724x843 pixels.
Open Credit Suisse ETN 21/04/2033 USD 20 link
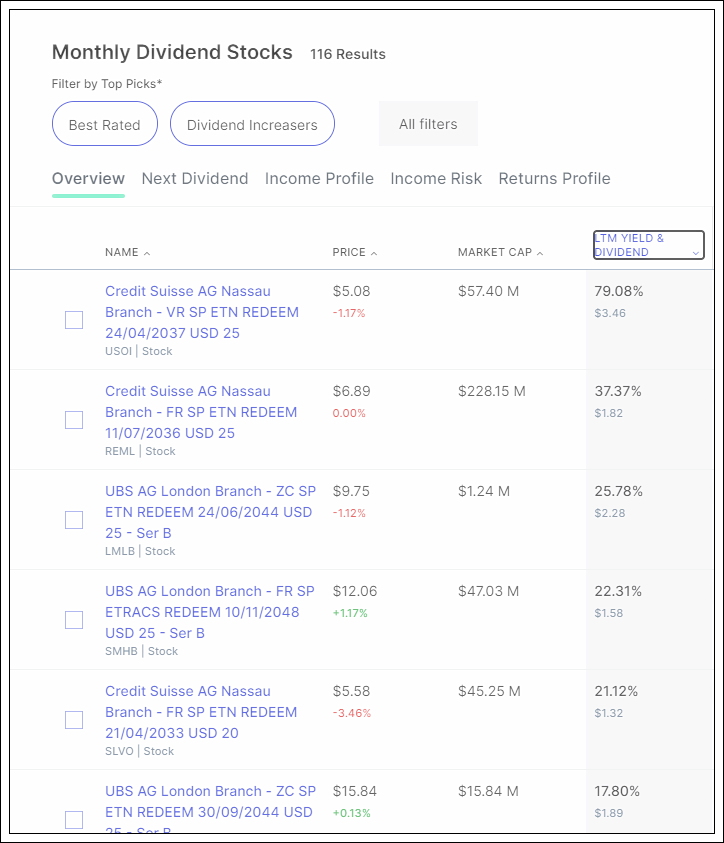click(x=201, y=712)
